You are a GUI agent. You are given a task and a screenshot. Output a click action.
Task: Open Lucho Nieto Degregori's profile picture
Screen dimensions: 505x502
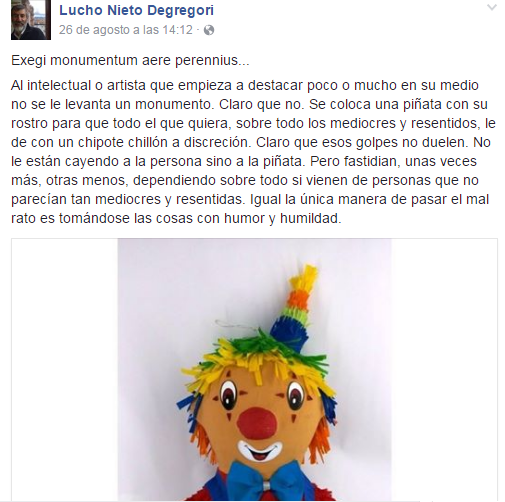tap(31, 20)
